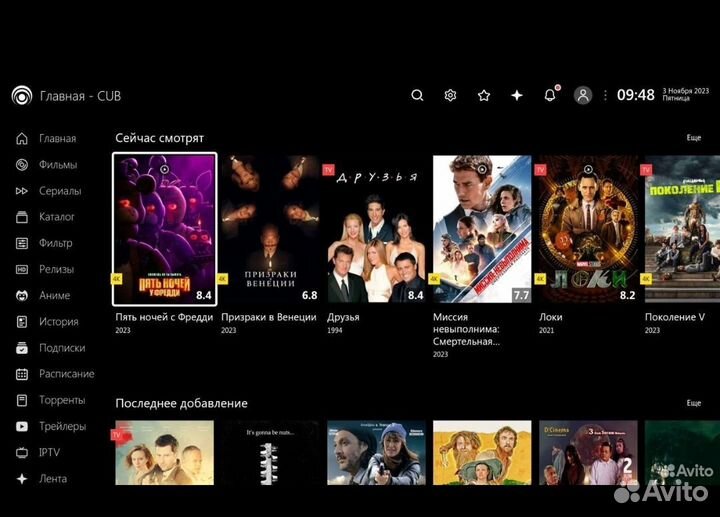Click the Последнее добавление heading
The height and width of the screenshot is (517, 720).
(x=181, y=403)
